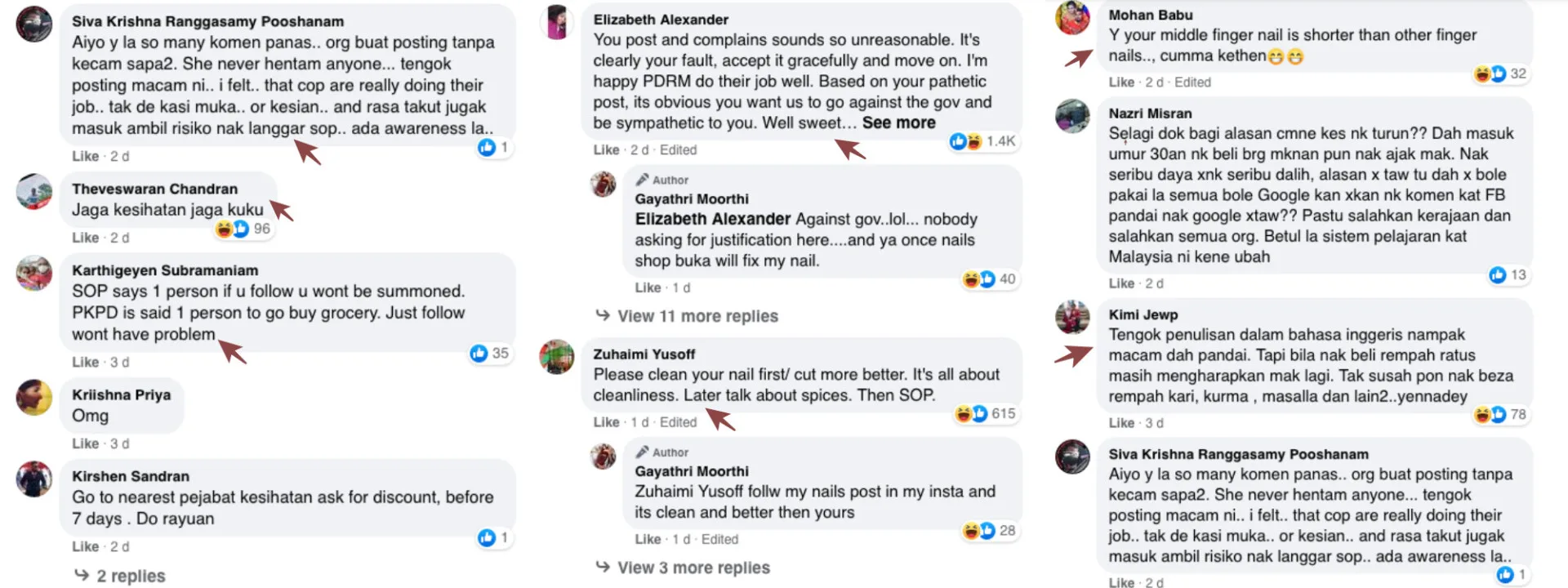Open the 40 reactions on Gayathri's reply to Elizabeth
This screenshot has width=1568, height=588.
(x=989, y=279)
